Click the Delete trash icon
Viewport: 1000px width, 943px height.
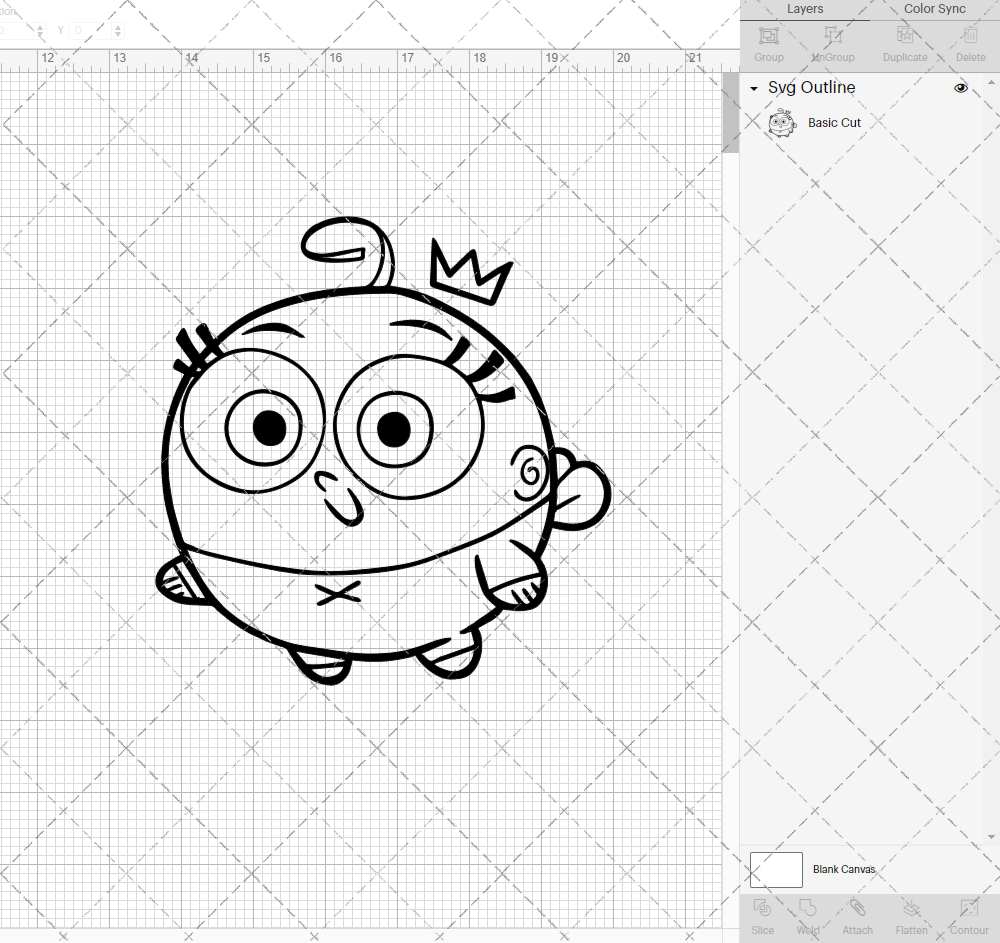click(x=970, y=35)
